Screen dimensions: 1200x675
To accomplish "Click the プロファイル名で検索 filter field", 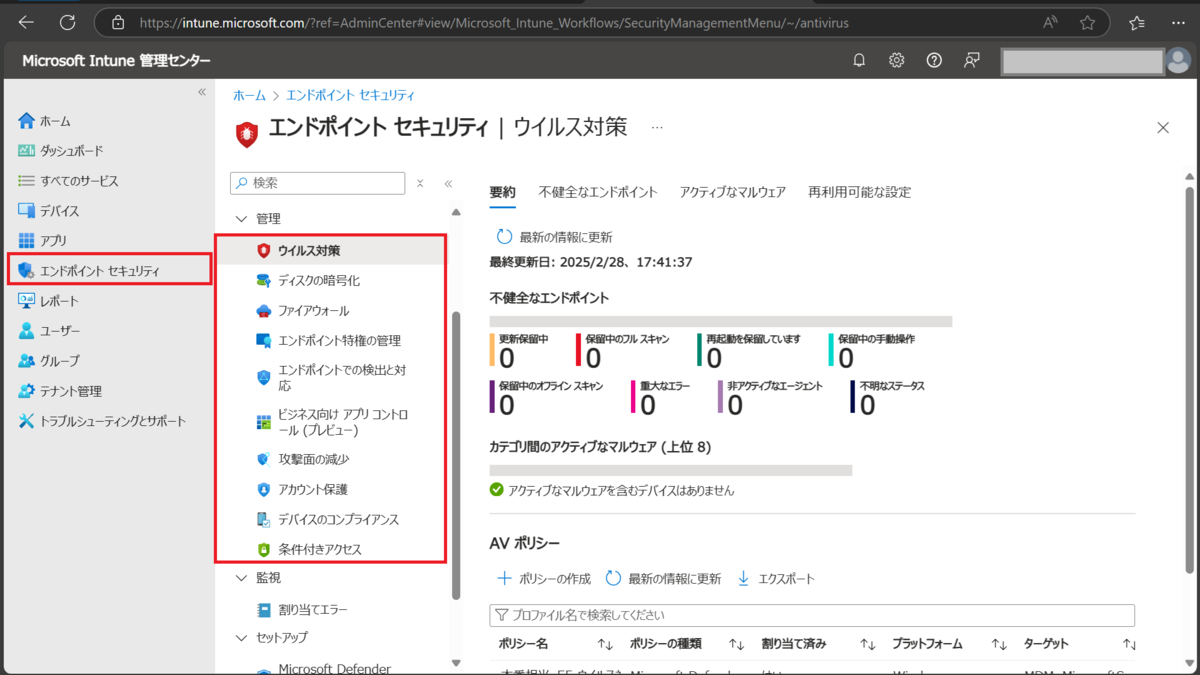I will (812, 615).
